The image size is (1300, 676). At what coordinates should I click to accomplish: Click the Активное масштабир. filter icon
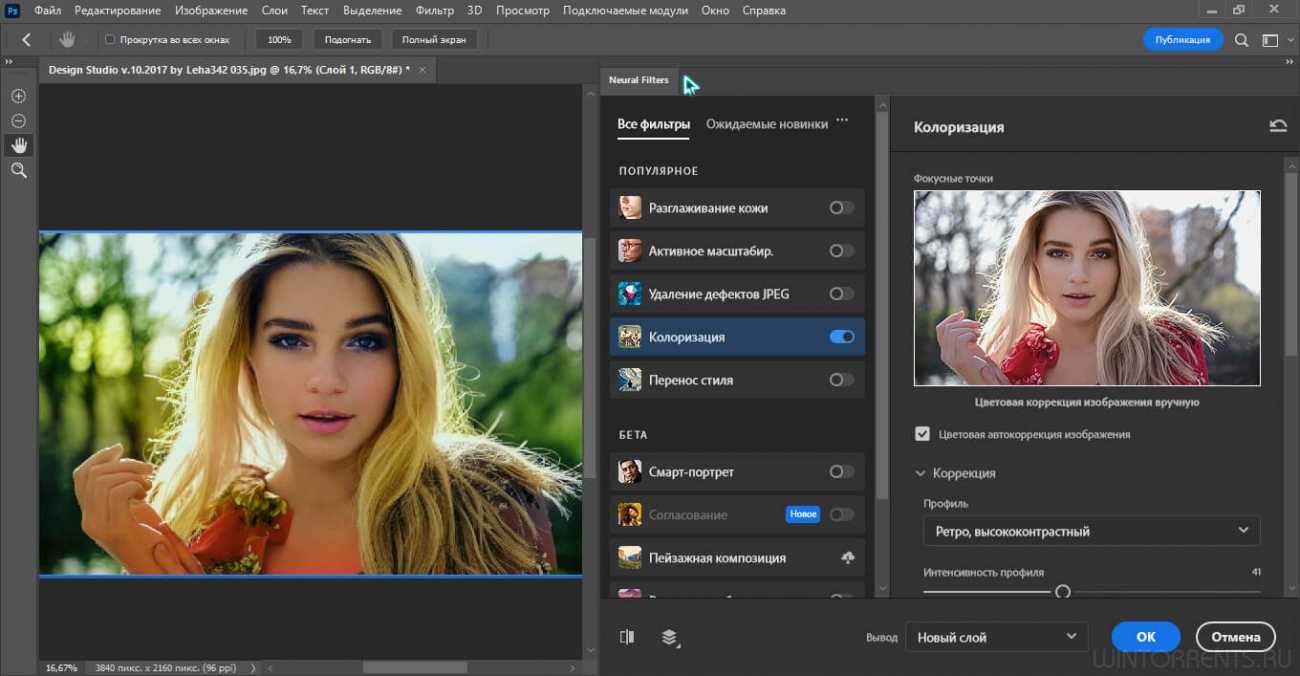(629, 251)
